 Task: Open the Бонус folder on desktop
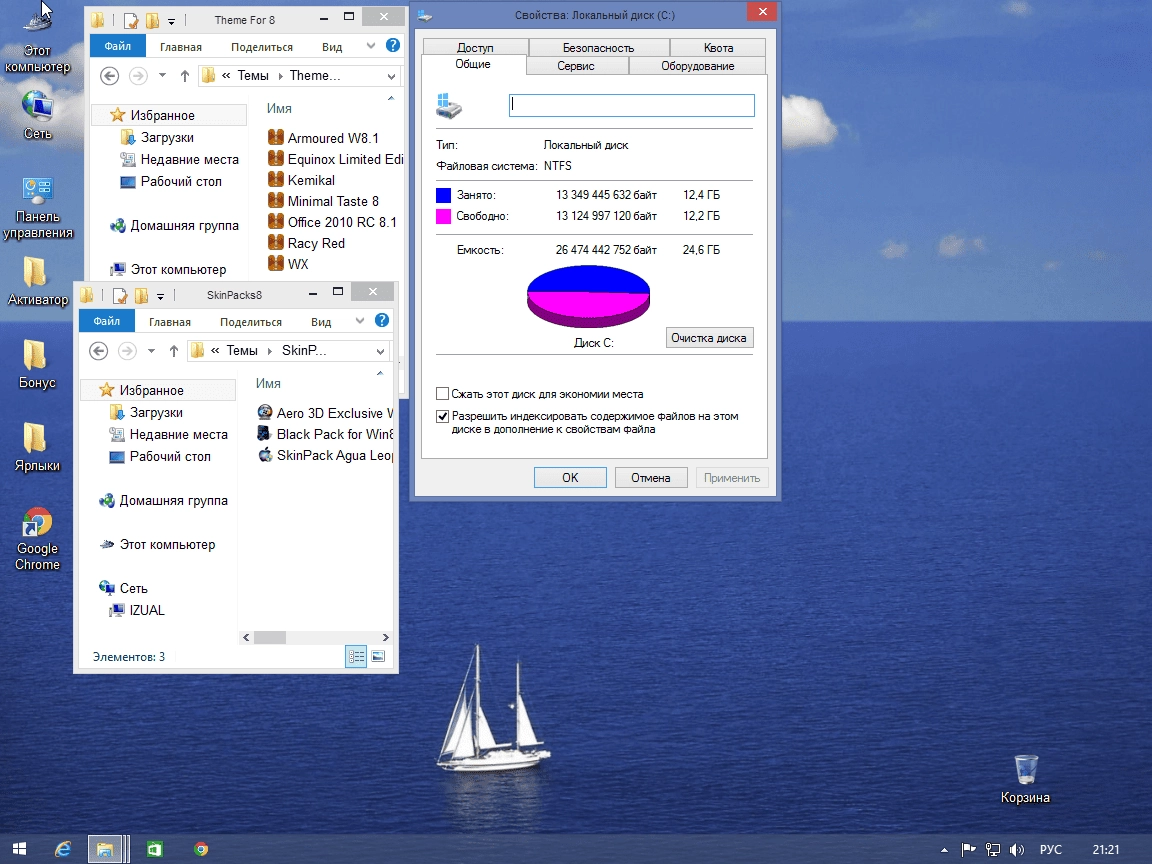pyautogui.click(x=37, y=364)
